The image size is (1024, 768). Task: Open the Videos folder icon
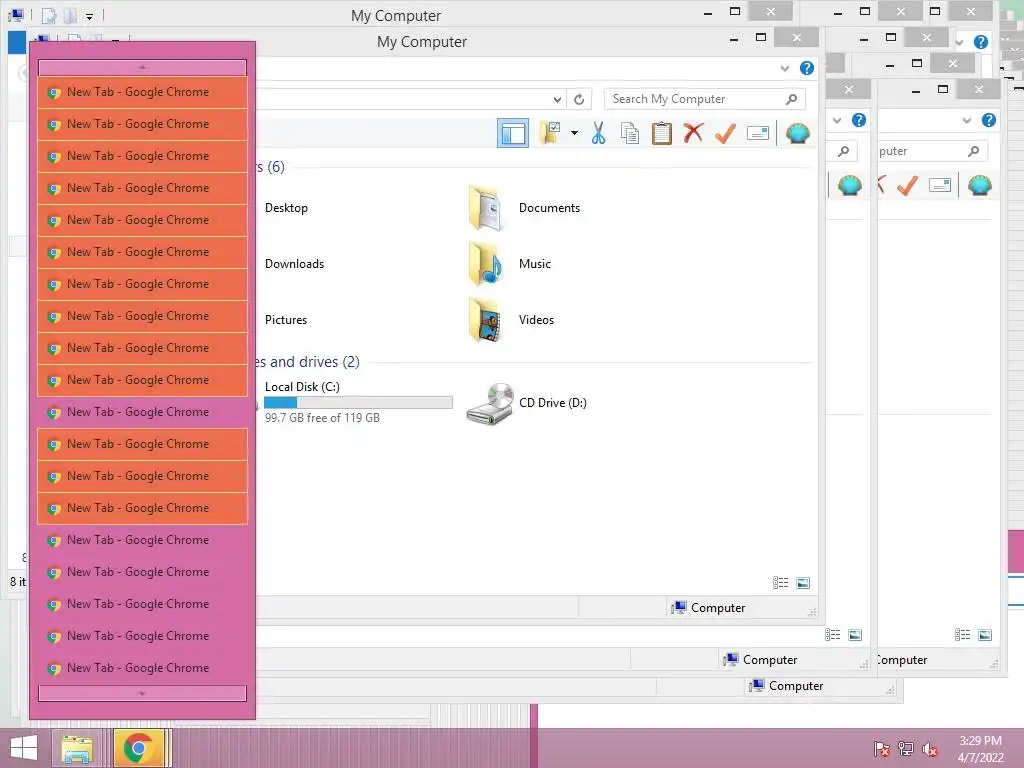485,320
